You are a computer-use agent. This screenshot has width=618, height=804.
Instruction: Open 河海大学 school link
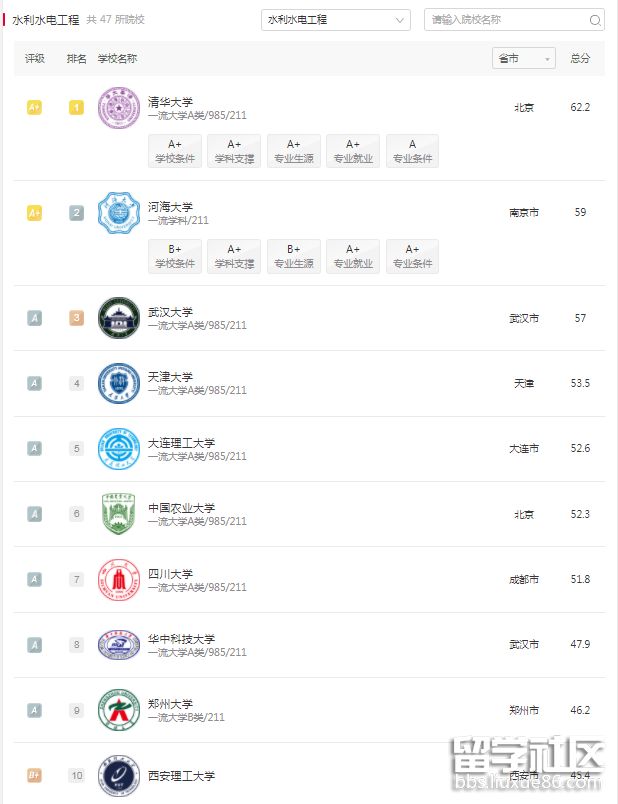pos(170,207)
